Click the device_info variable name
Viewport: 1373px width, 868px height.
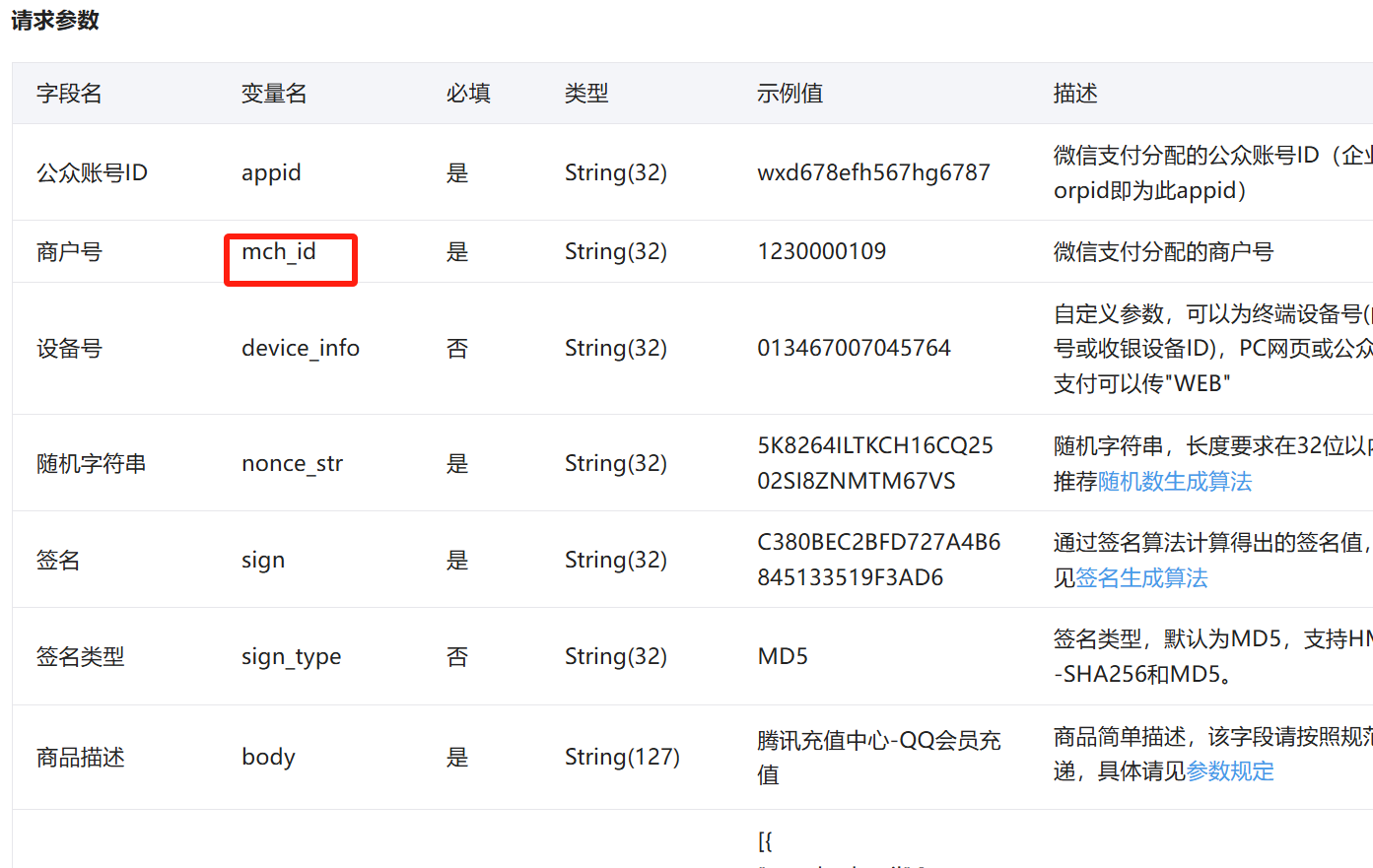[301, 348]
